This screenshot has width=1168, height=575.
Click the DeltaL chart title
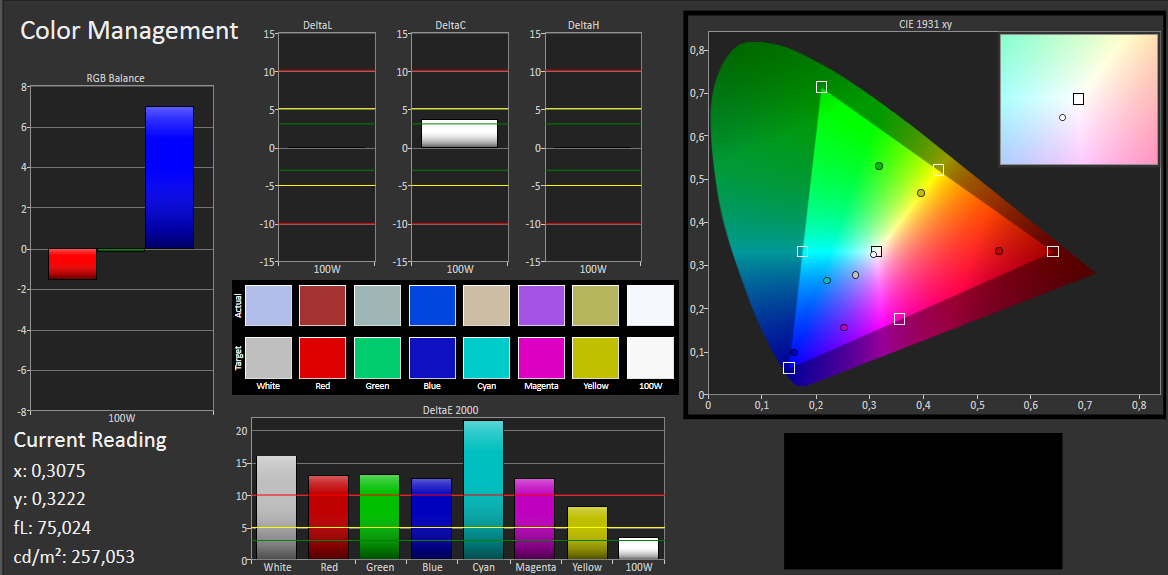(x=317, y=25)
